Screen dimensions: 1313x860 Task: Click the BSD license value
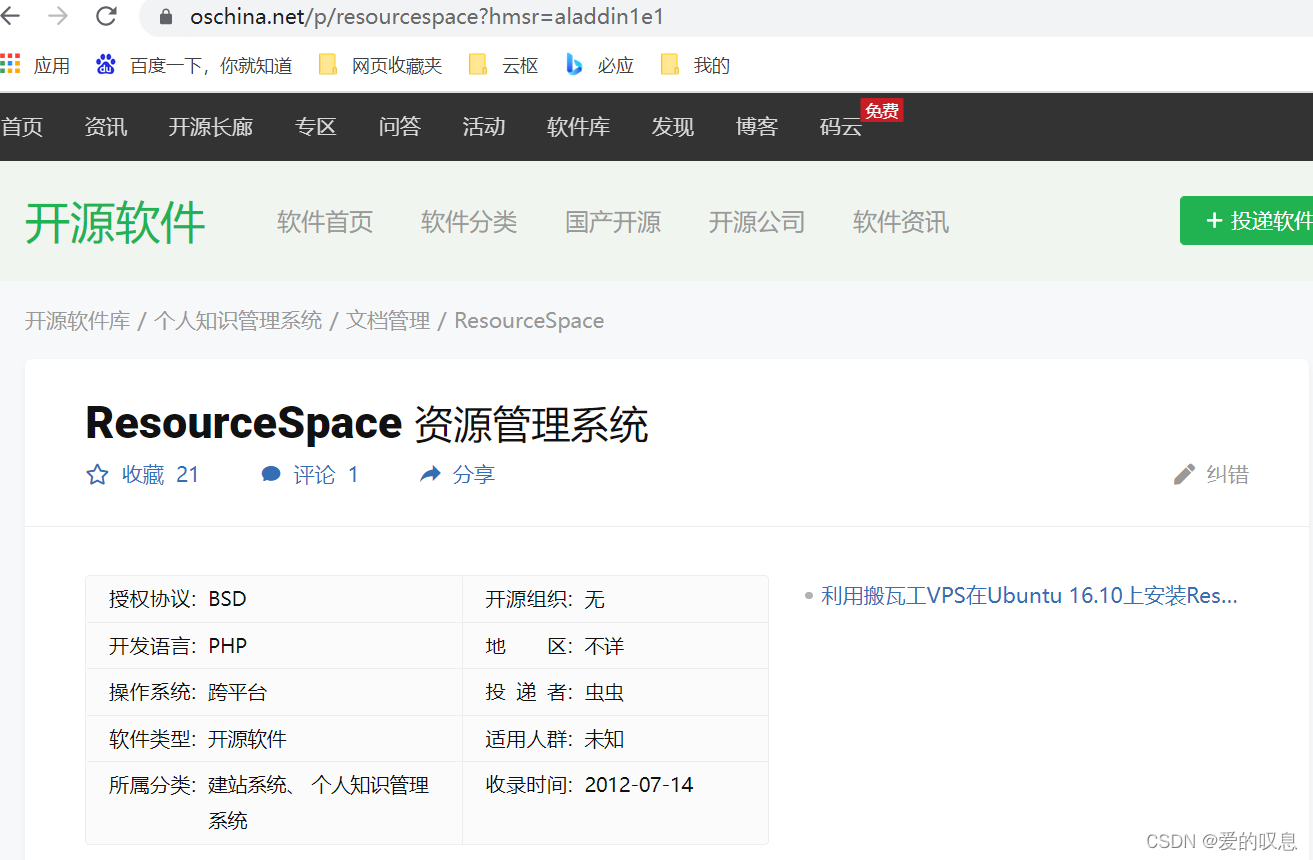227,599
